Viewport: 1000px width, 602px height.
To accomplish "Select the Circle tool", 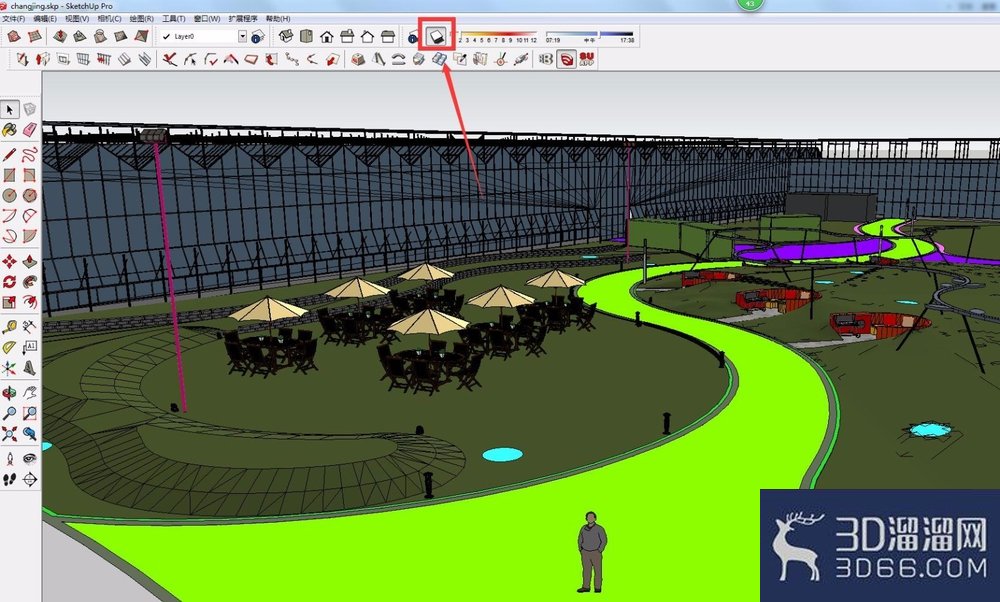I will click(x=10, y=195).
